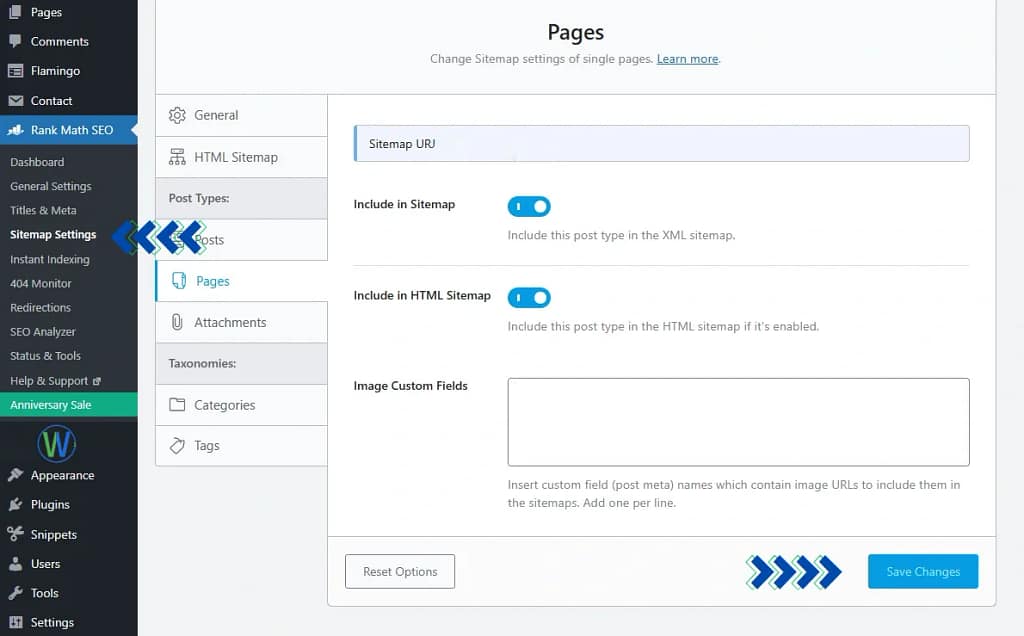Click the Pages page icon in settings panel
Image resolution: width=1024 pixels, height=636 pixels.
(x=181, y=281)
